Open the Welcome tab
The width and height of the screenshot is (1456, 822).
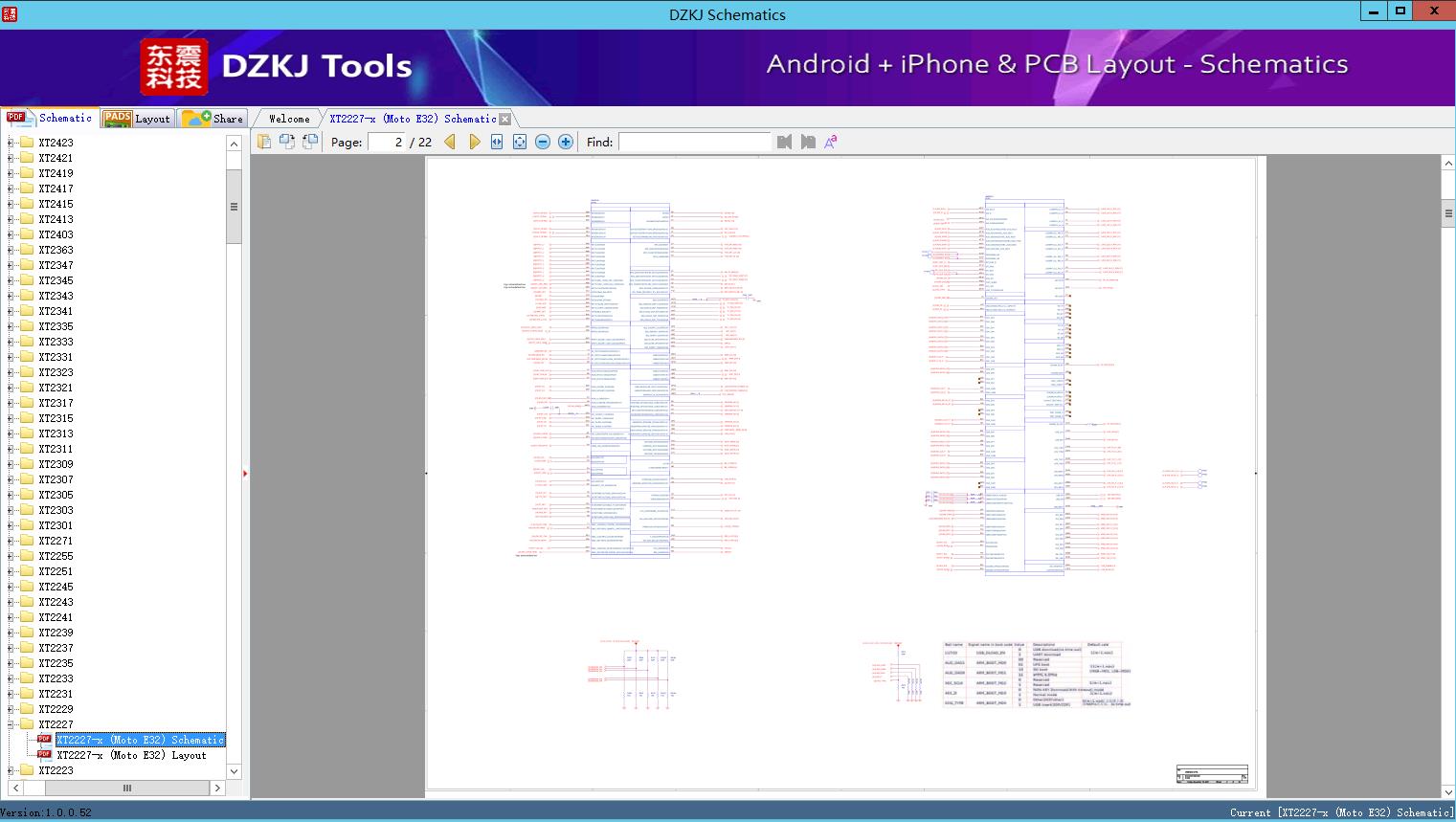click(287, 118)
